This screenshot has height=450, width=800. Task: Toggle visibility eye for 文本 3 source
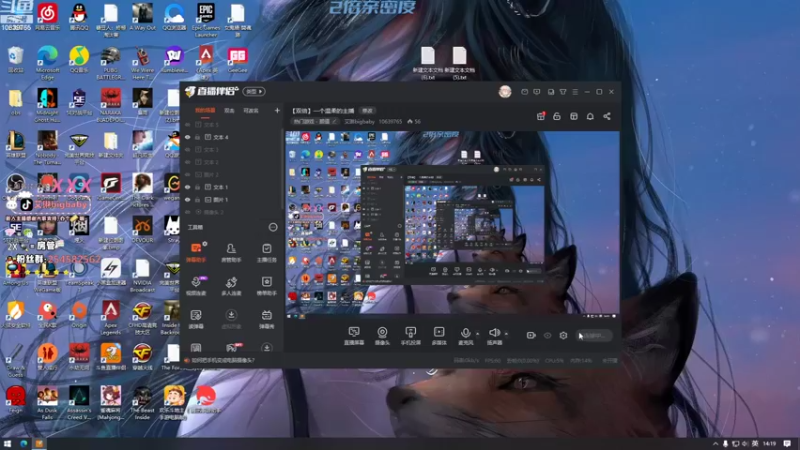tap(188, 149)
